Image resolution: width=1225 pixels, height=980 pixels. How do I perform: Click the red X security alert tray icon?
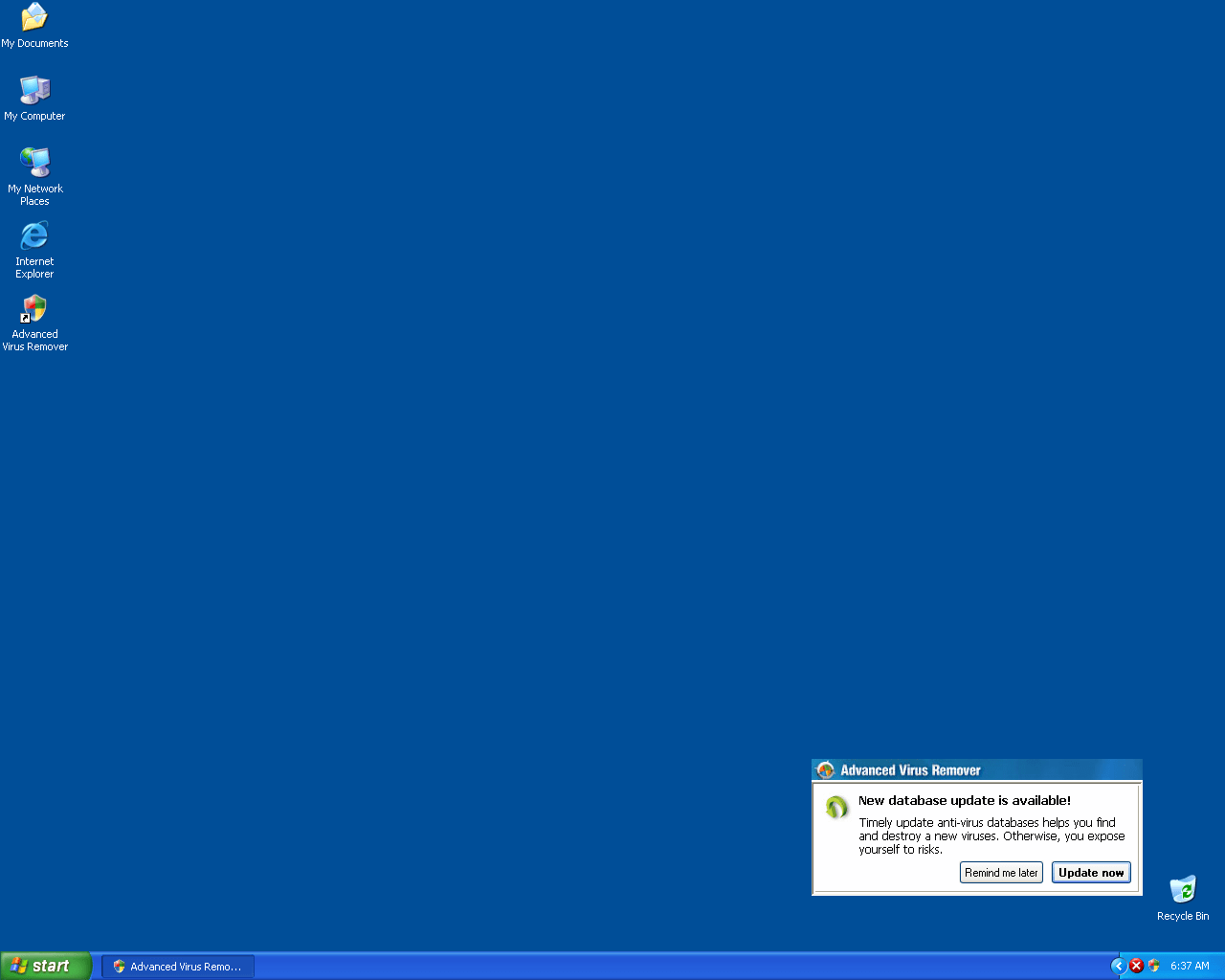(x=1136, y=966)
